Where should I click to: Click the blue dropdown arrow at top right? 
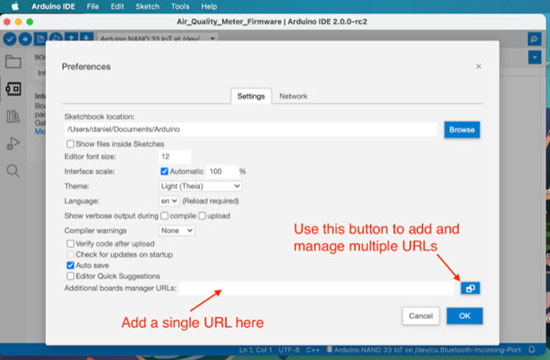pos(535,58)
